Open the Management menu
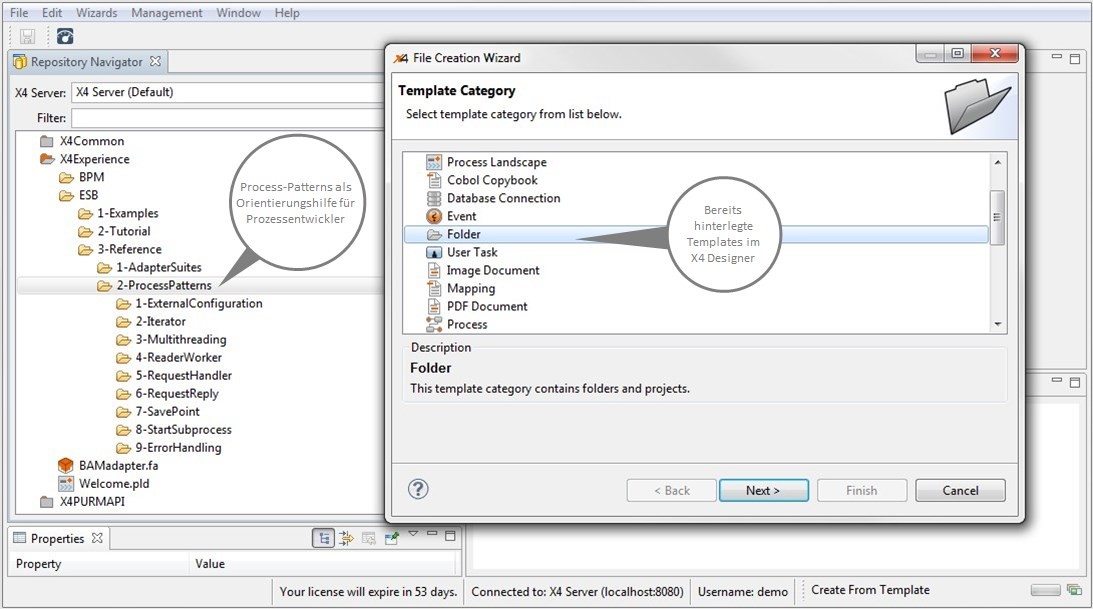The image size is (1093, 609). (x=167, y=13)
